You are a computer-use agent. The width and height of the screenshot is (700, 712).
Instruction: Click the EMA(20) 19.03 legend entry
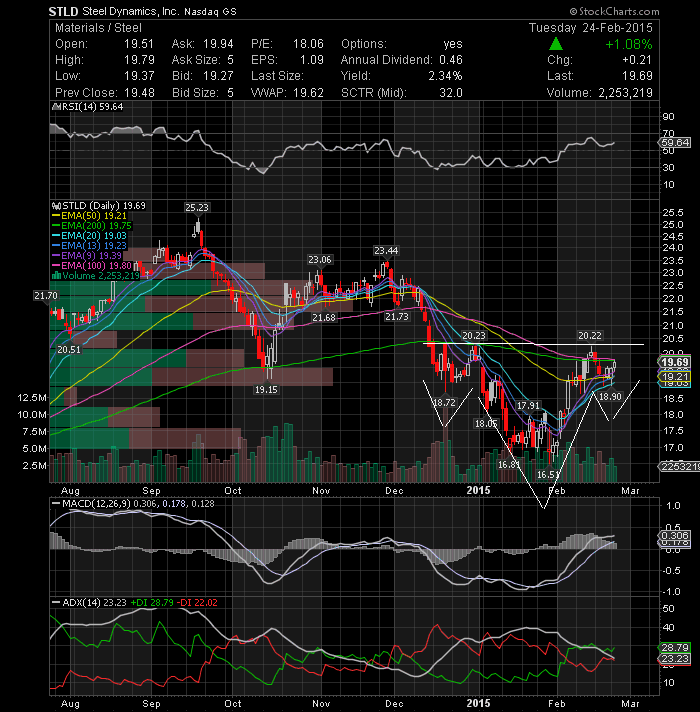89,236
